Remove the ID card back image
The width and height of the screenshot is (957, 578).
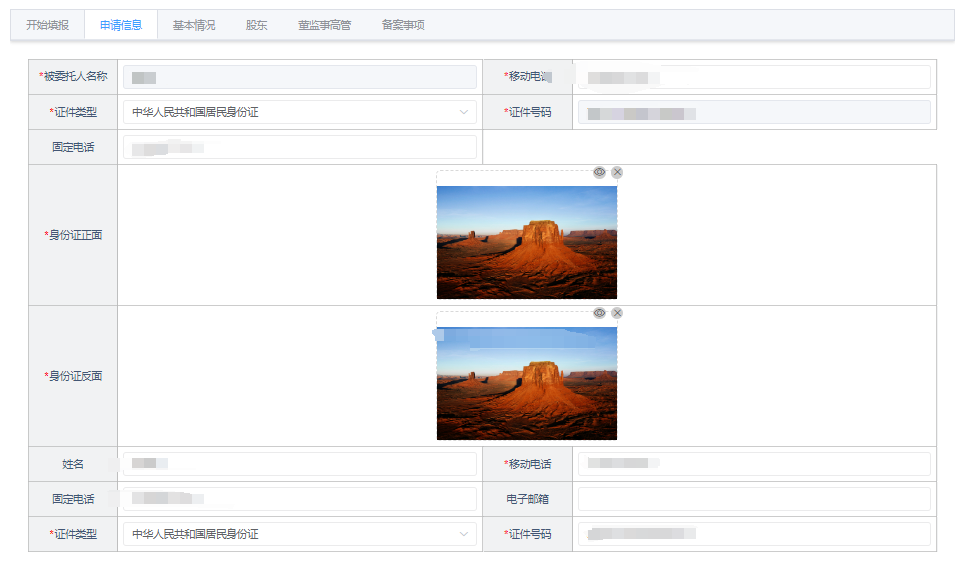coord(617,313)
